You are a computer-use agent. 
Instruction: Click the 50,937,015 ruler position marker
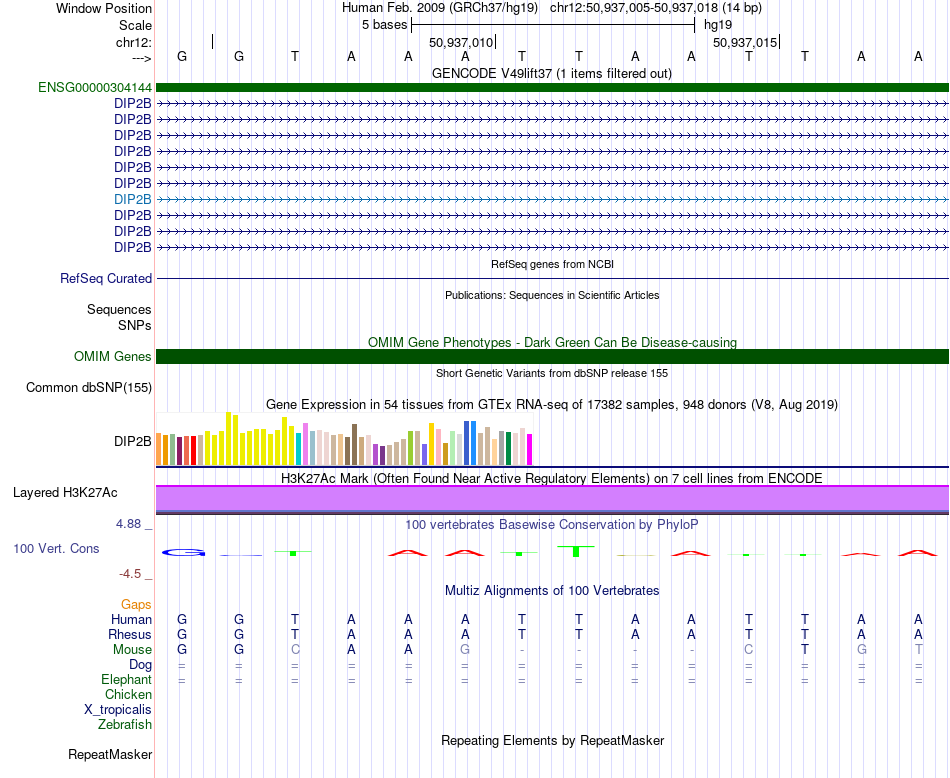coord(745,42)
